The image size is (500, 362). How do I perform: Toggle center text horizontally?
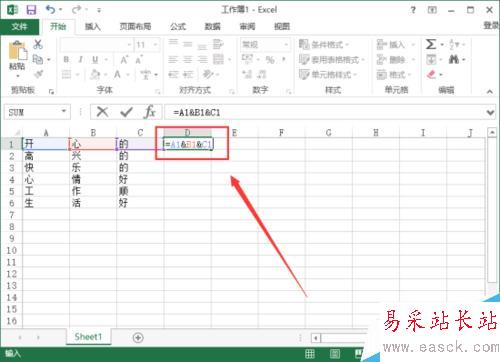(188, 60)
